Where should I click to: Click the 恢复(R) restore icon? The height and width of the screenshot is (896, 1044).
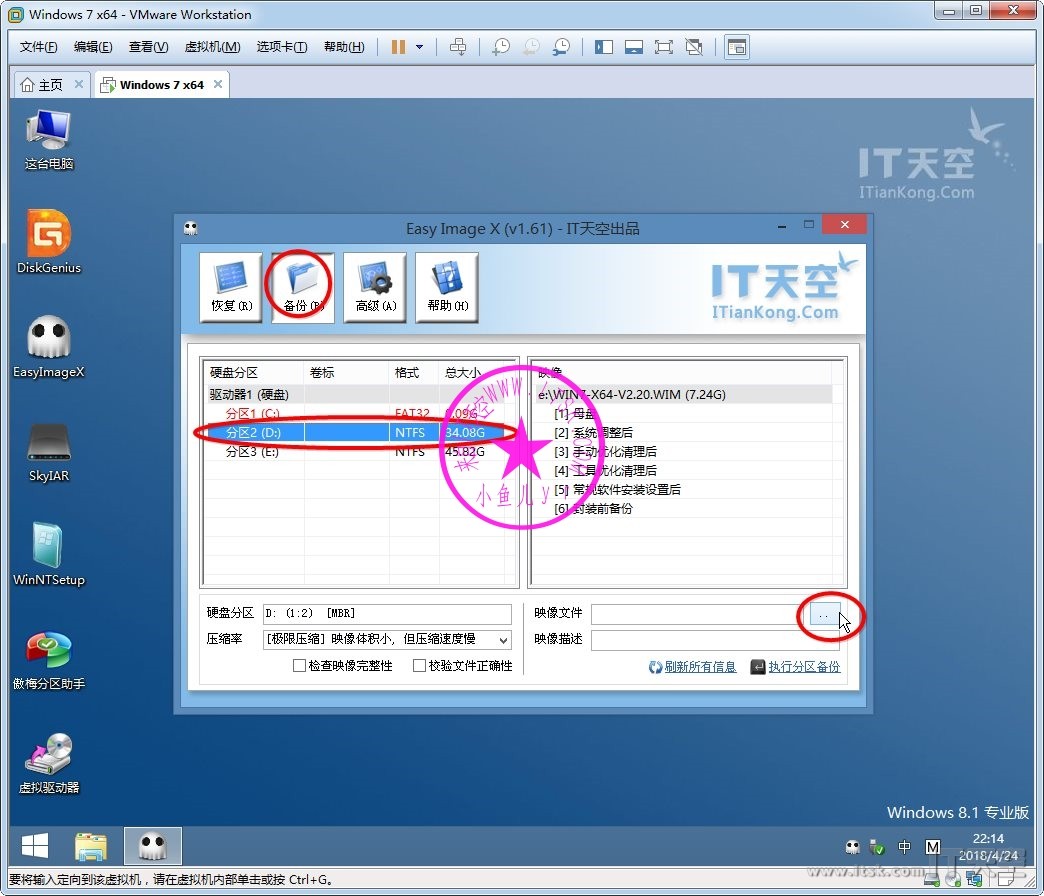[x=230, y=286]
